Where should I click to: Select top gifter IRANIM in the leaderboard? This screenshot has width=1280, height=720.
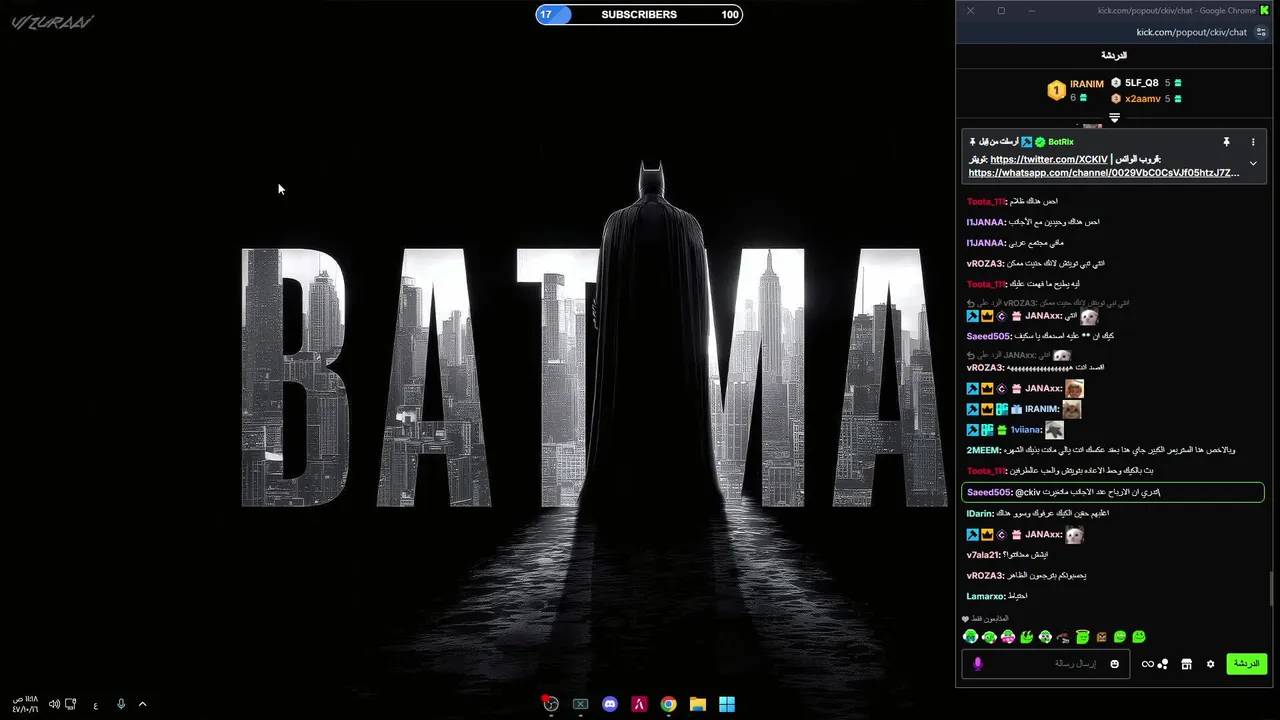click(x=1087, y=84)
